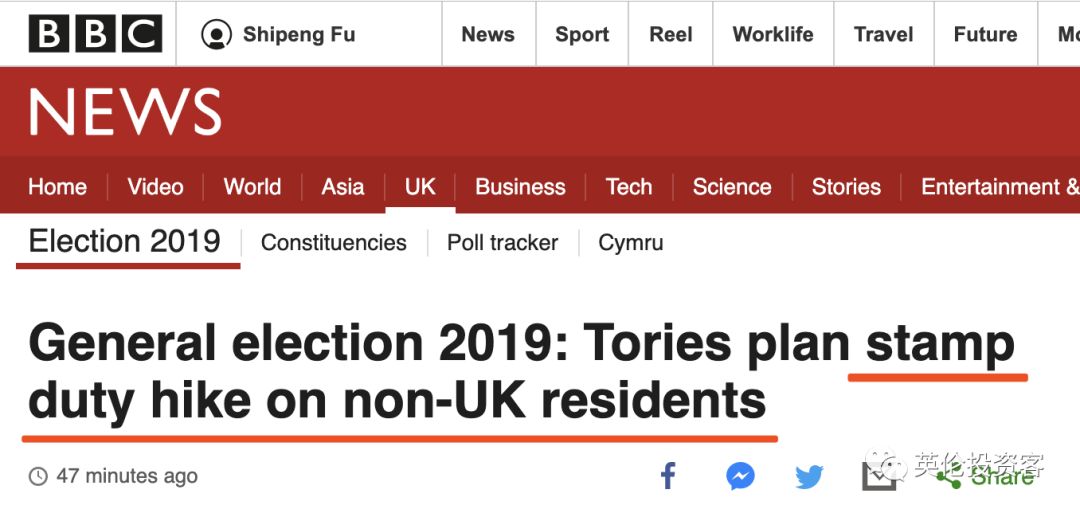Open the Constituencies link
This screenshot has width=1080, height=513.
coord(333,243)
